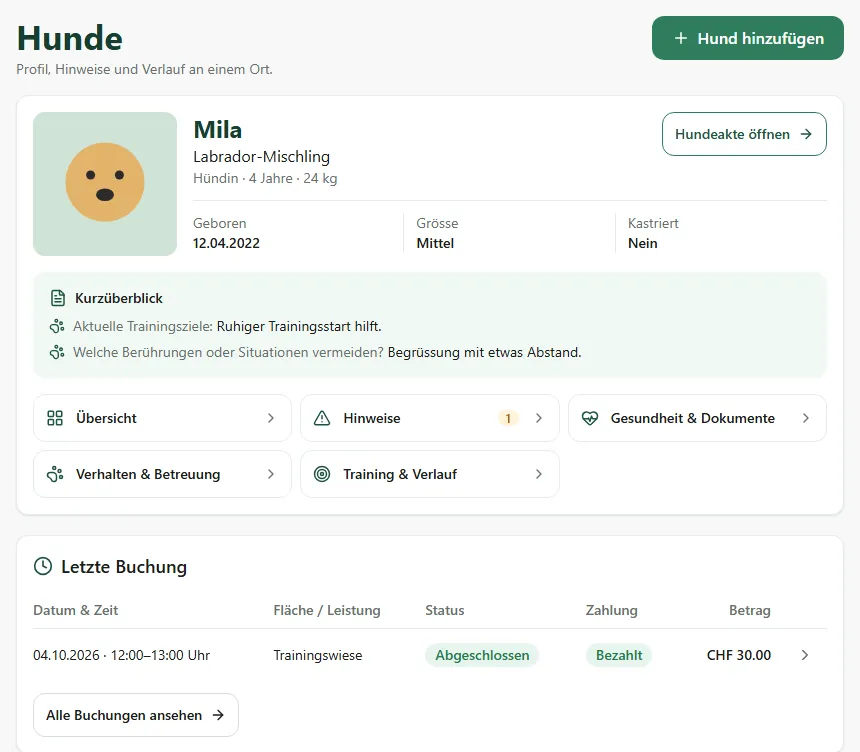Open the Hundeakte for Mila
The image size is (860, 752).
(x=744, y=134)
